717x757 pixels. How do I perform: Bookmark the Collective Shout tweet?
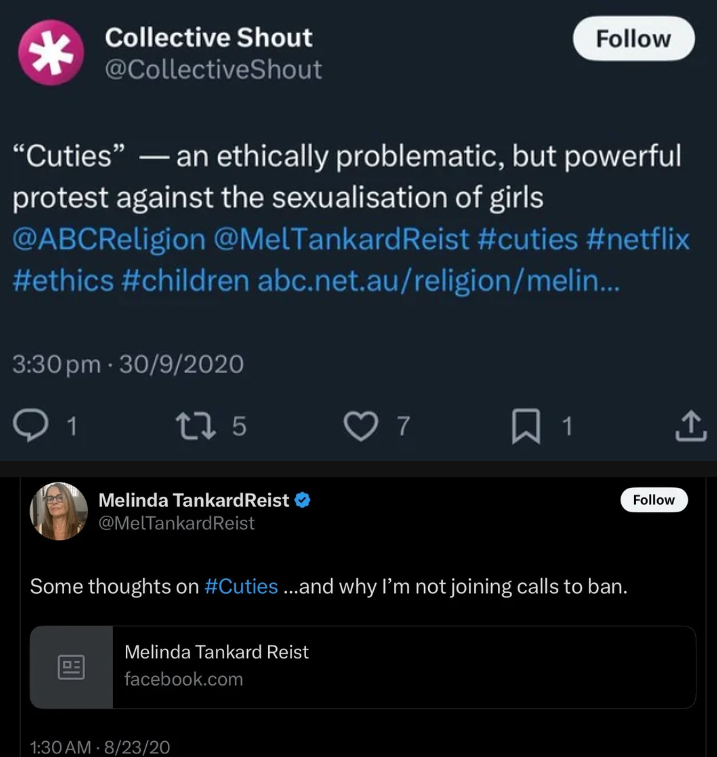tap(525, 427)
